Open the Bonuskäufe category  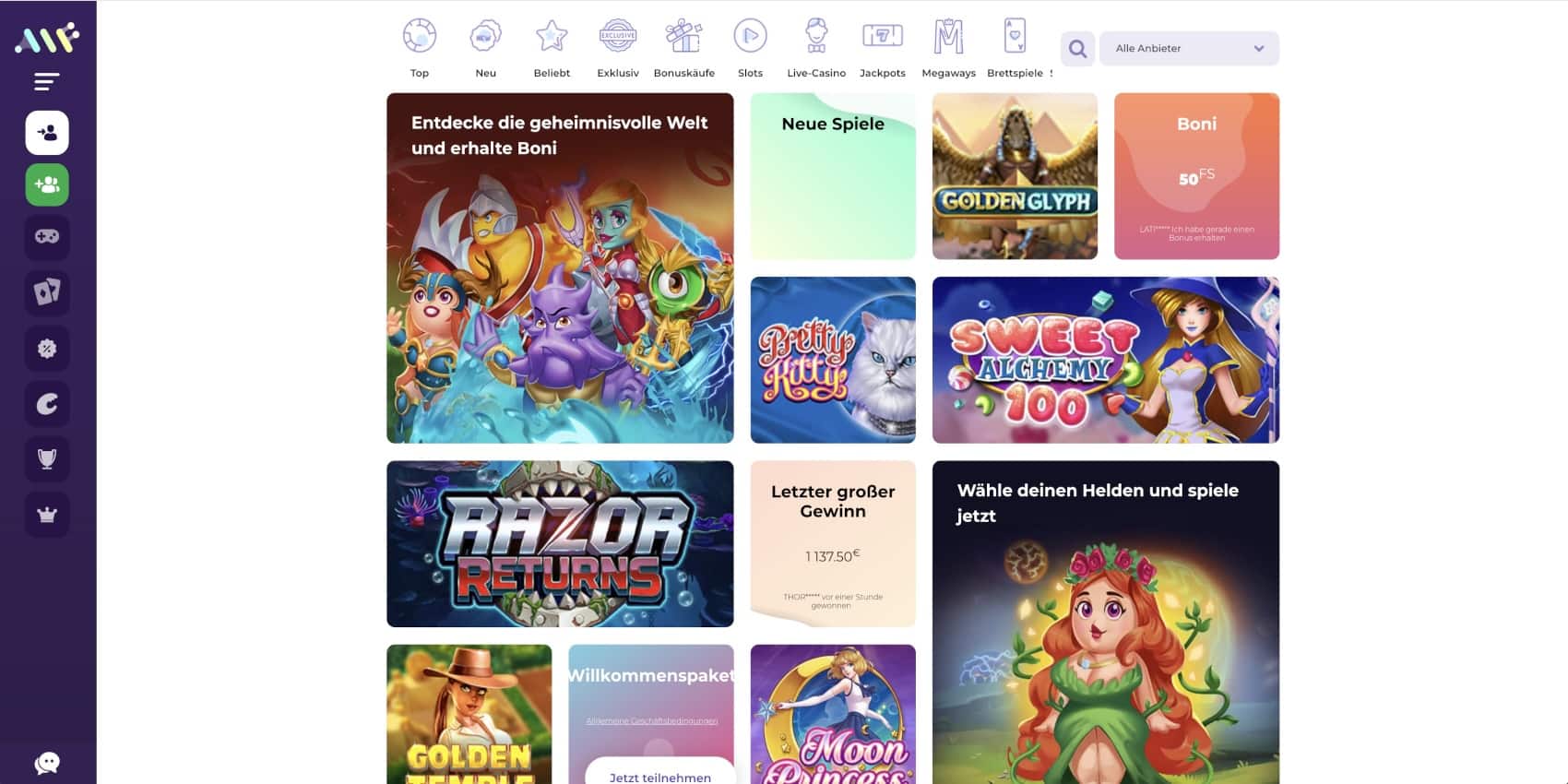tap(683, 48)
